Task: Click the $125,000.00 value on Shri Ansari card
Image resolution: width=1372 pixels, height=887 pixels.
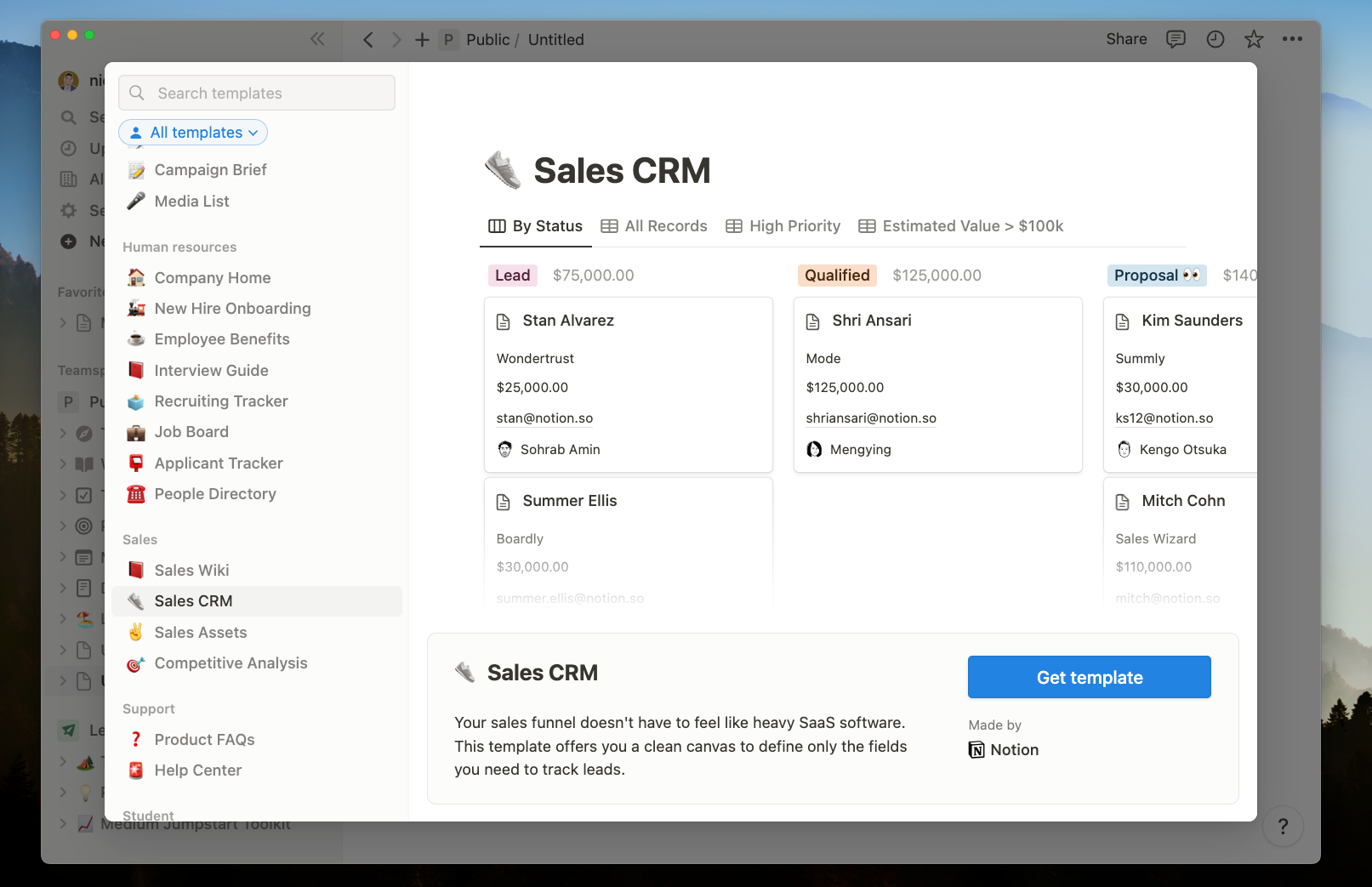Action: tap(845, 388)
